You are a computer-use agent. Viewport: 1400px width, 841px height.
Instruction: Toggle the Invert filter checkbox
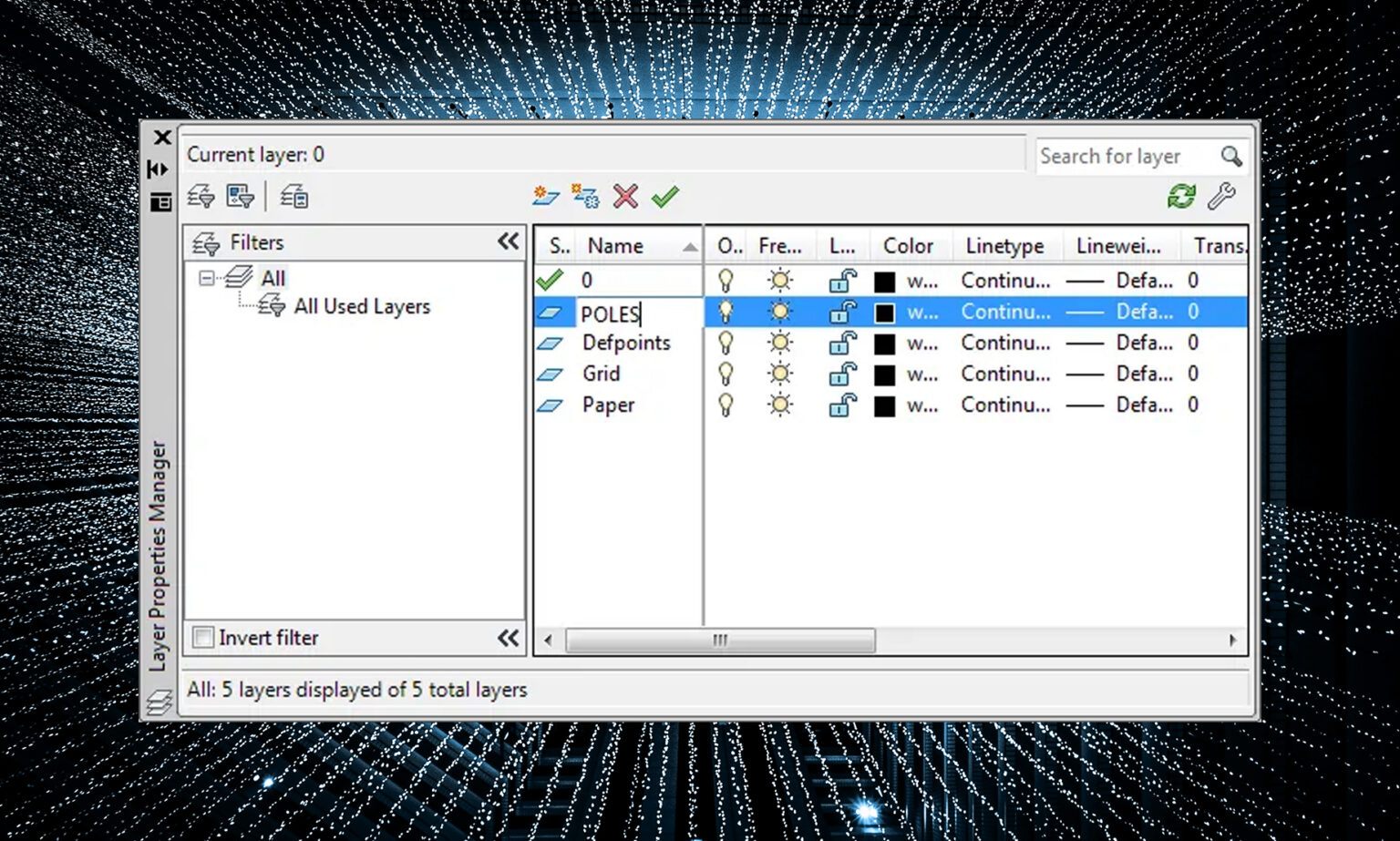click(202, 638)
